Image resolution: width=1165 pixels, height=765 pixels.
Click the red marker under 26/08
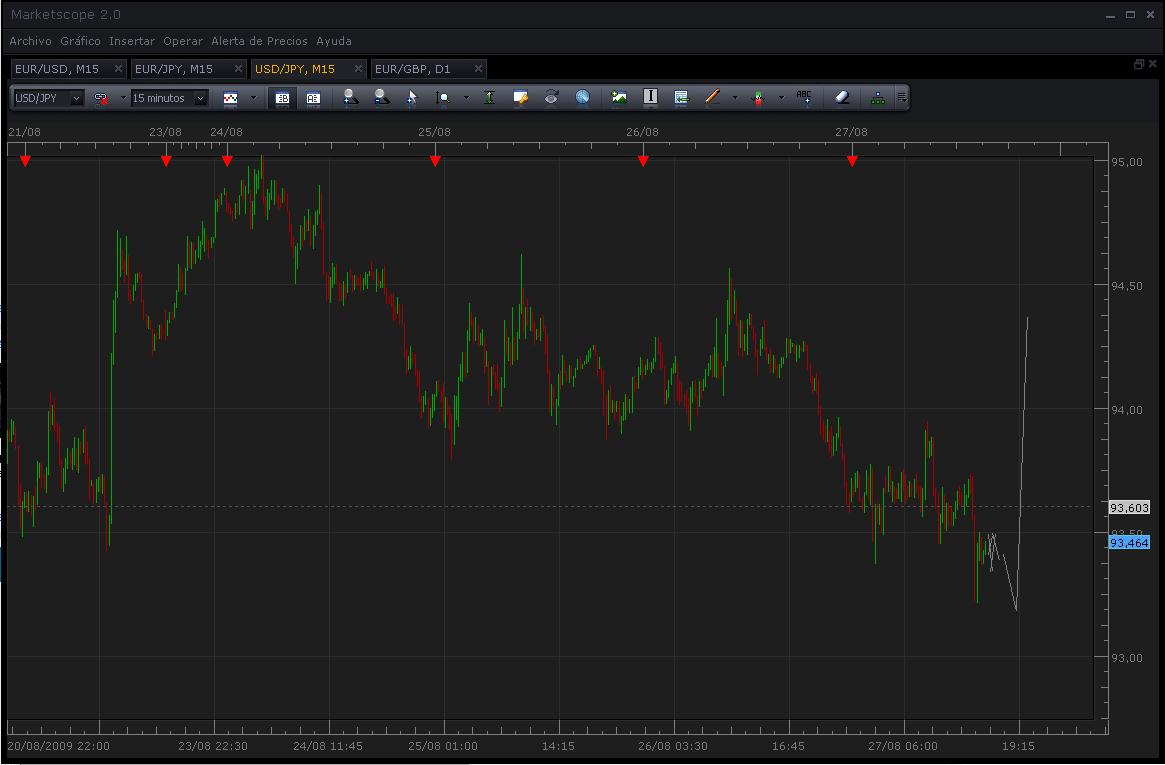[x=643, y=161]
